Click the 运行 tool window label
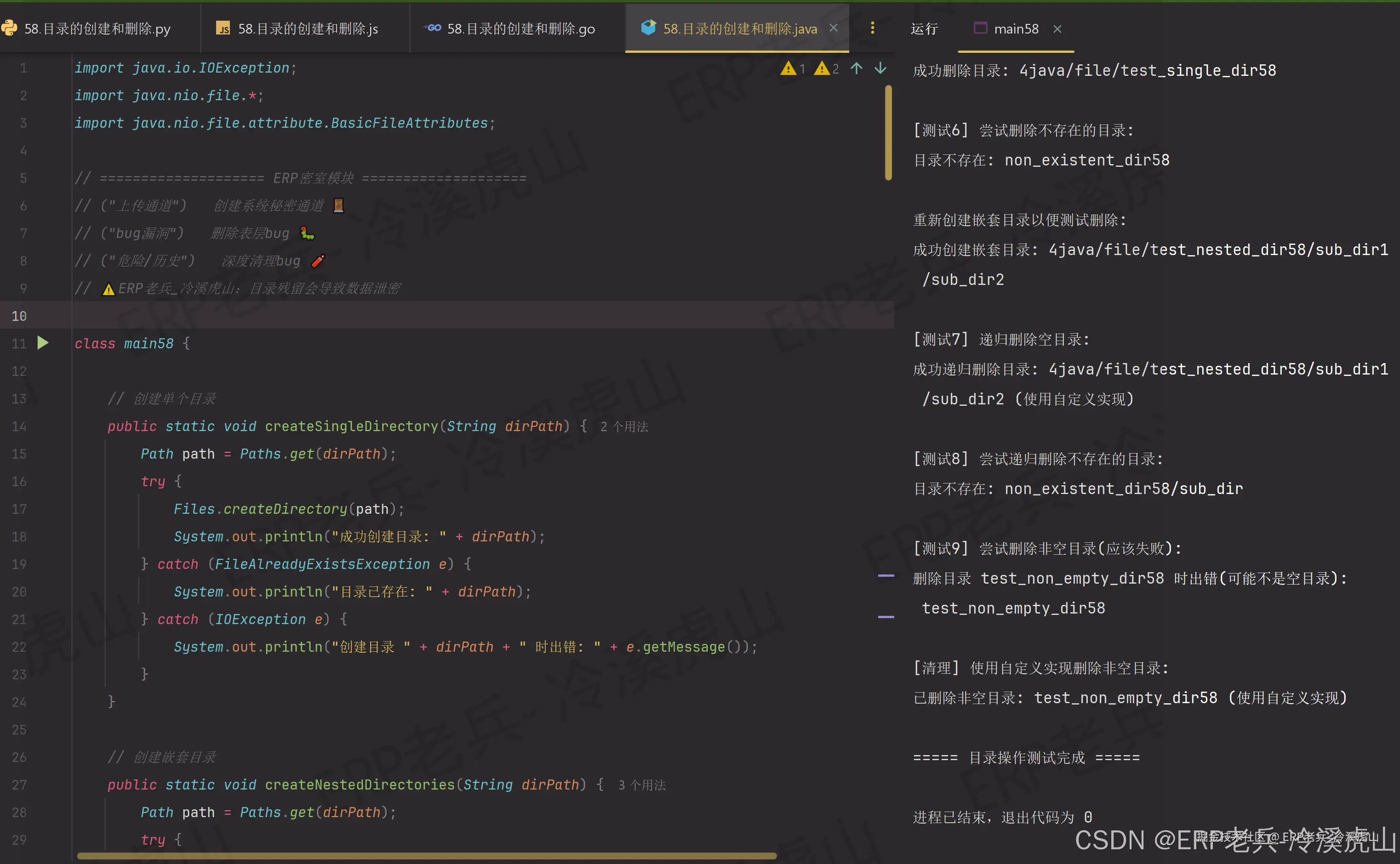The height and width of the screenshot is (864, 1400). click(924, 28)
